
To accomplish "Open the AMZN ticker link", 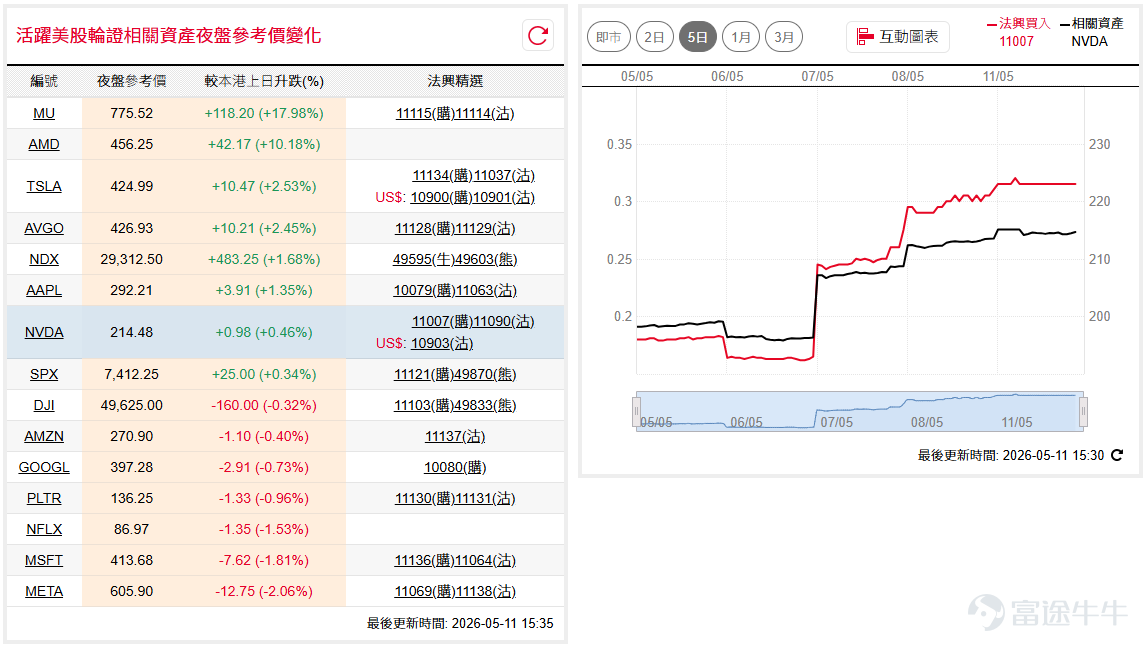I will [44, 437].
